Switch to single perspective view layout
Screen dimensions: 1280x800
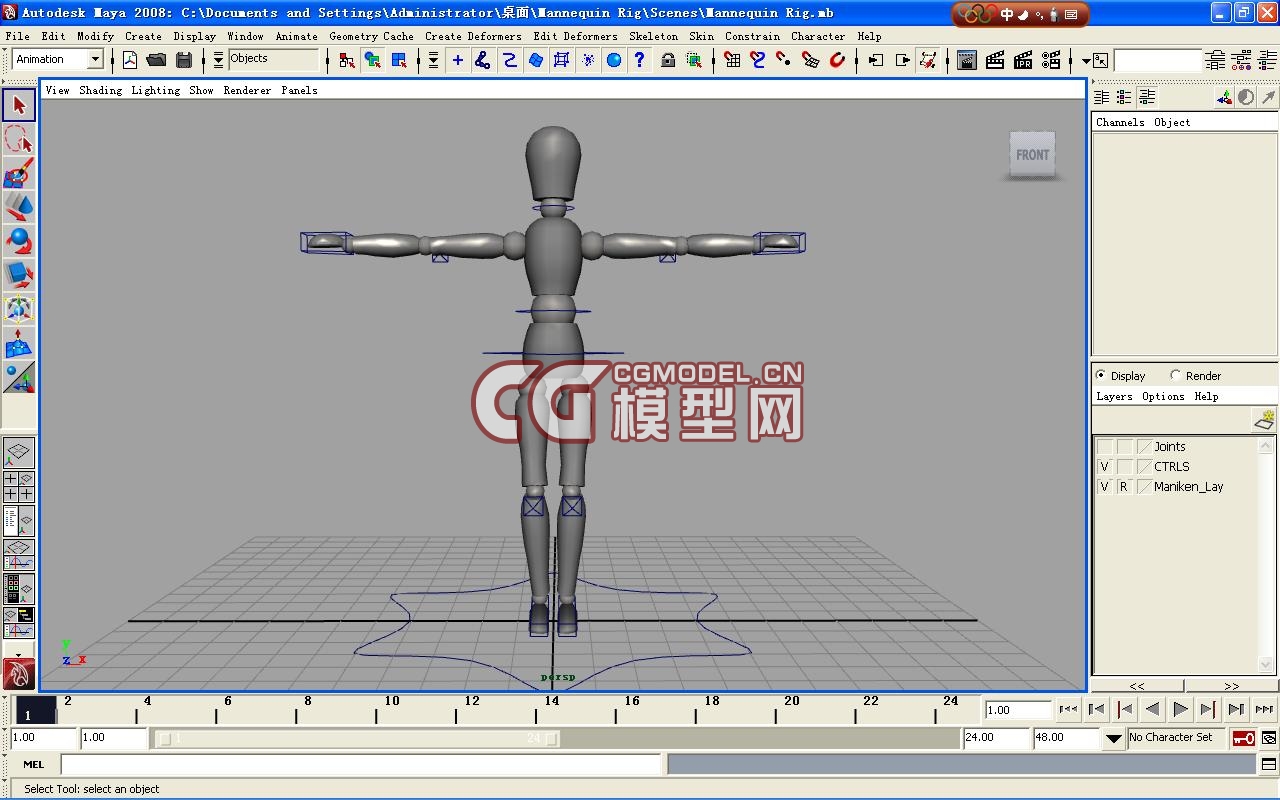point(19,453)
